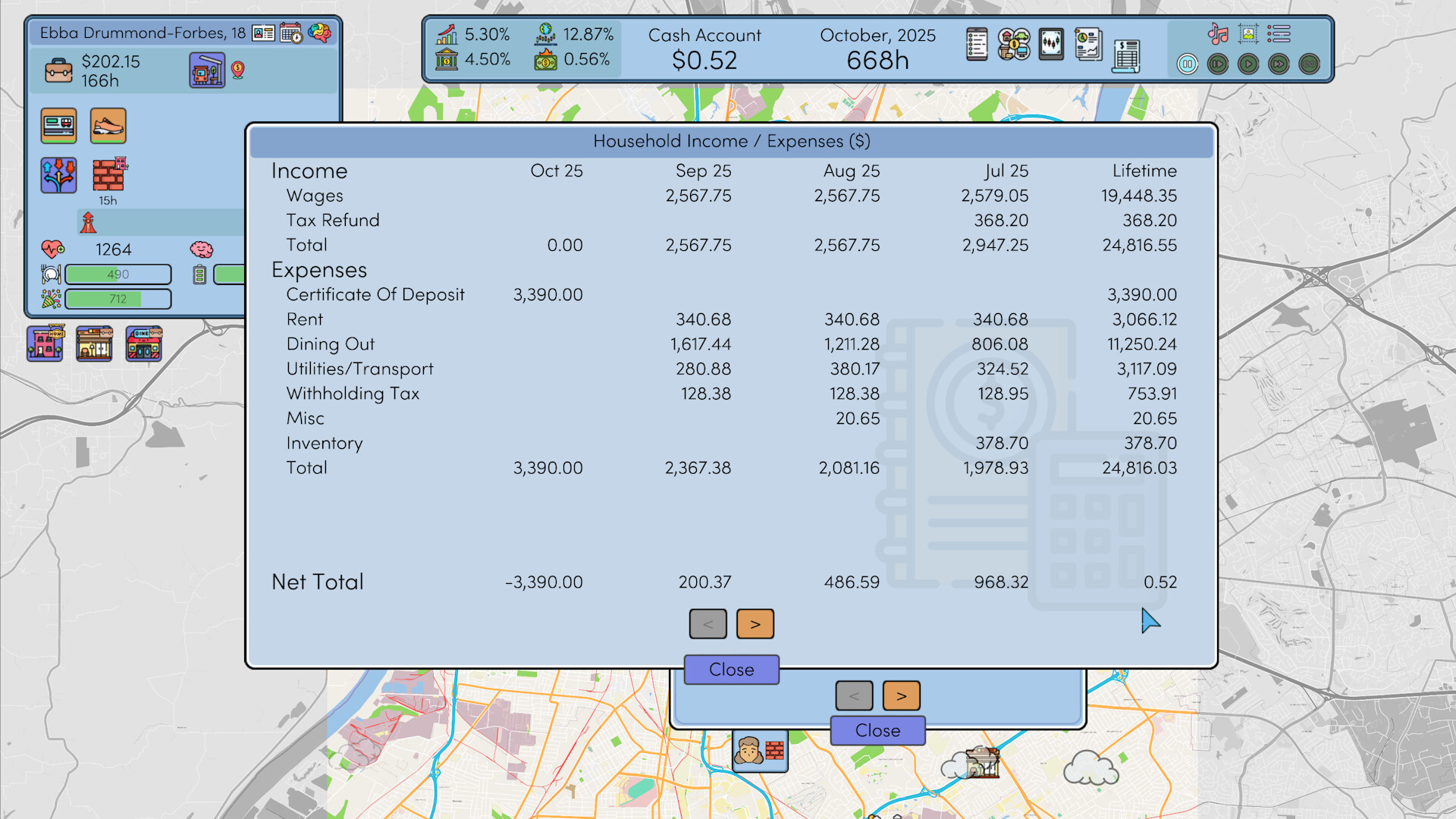Click the orange running shoe icon

point(108,126)
